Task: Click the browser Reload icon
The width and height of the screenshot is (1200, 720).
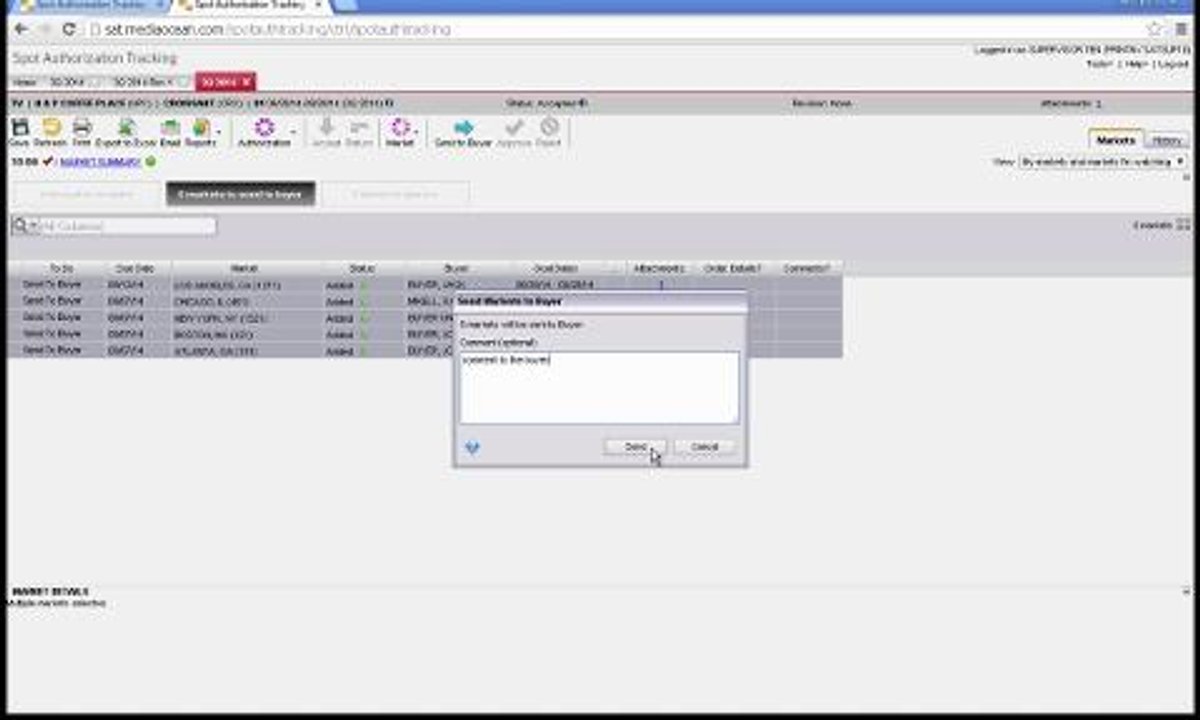Action: 69,29
